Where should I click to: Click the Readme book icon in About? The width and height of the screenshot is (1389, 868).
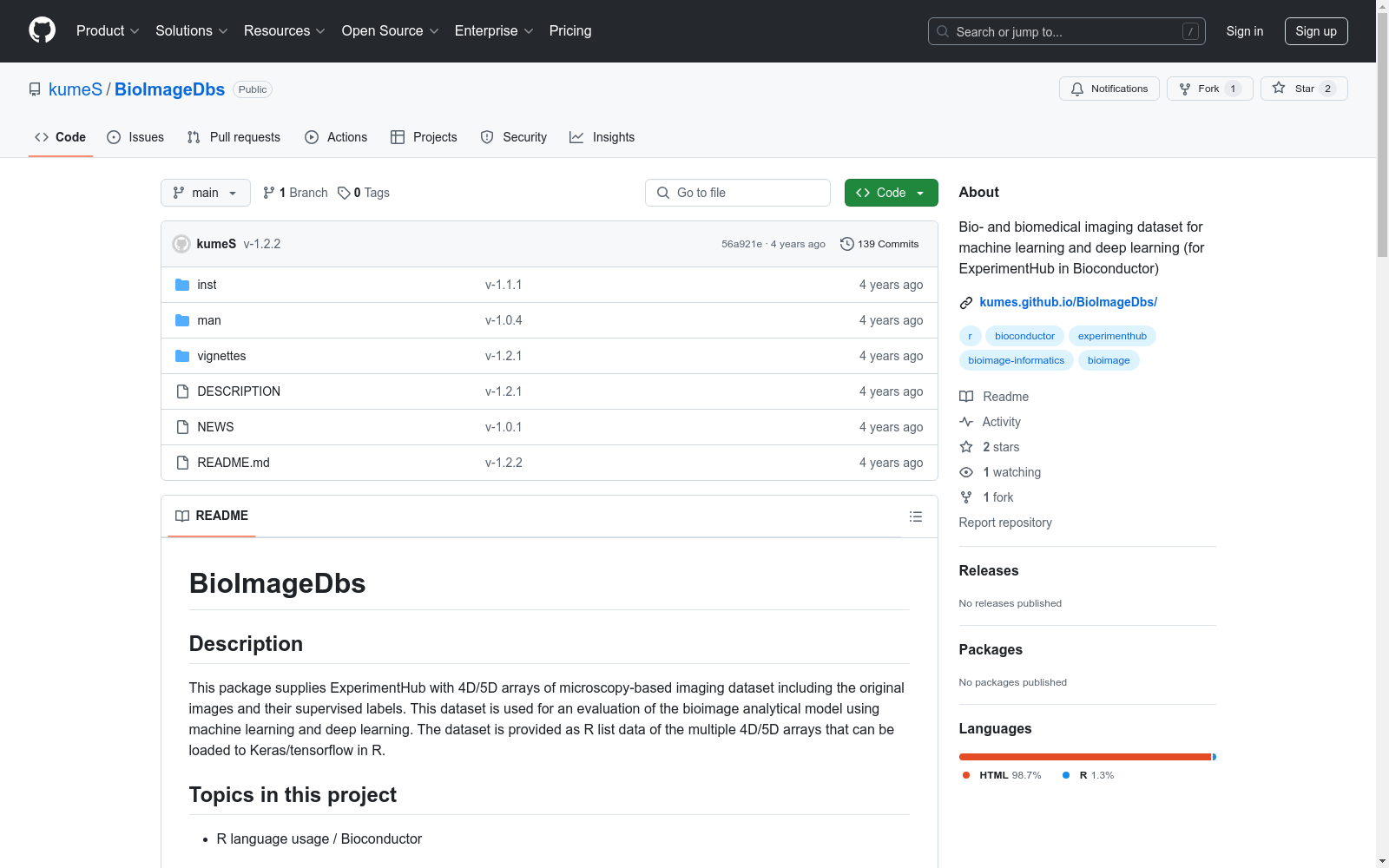point(966,397)
